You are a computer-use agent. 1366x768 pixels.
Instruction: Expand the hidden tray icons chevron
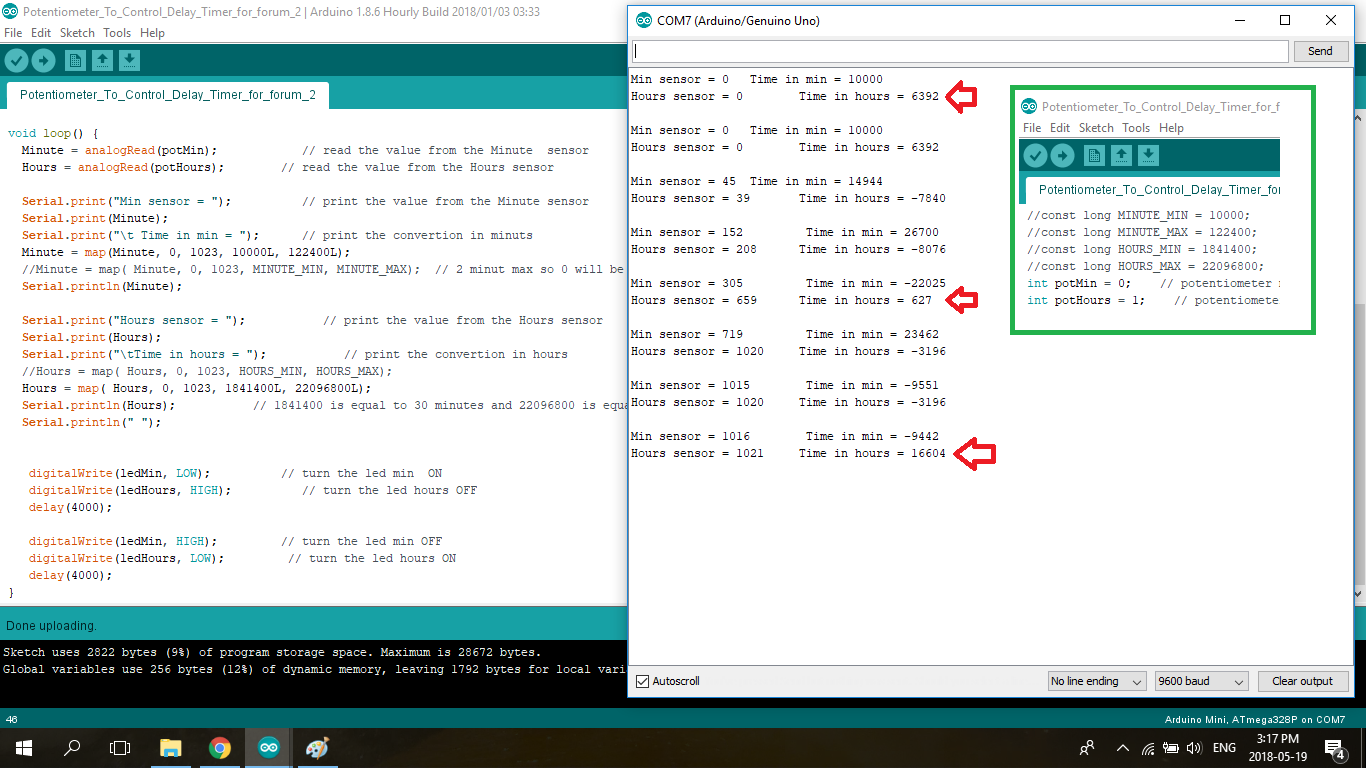coord(1123,748)
